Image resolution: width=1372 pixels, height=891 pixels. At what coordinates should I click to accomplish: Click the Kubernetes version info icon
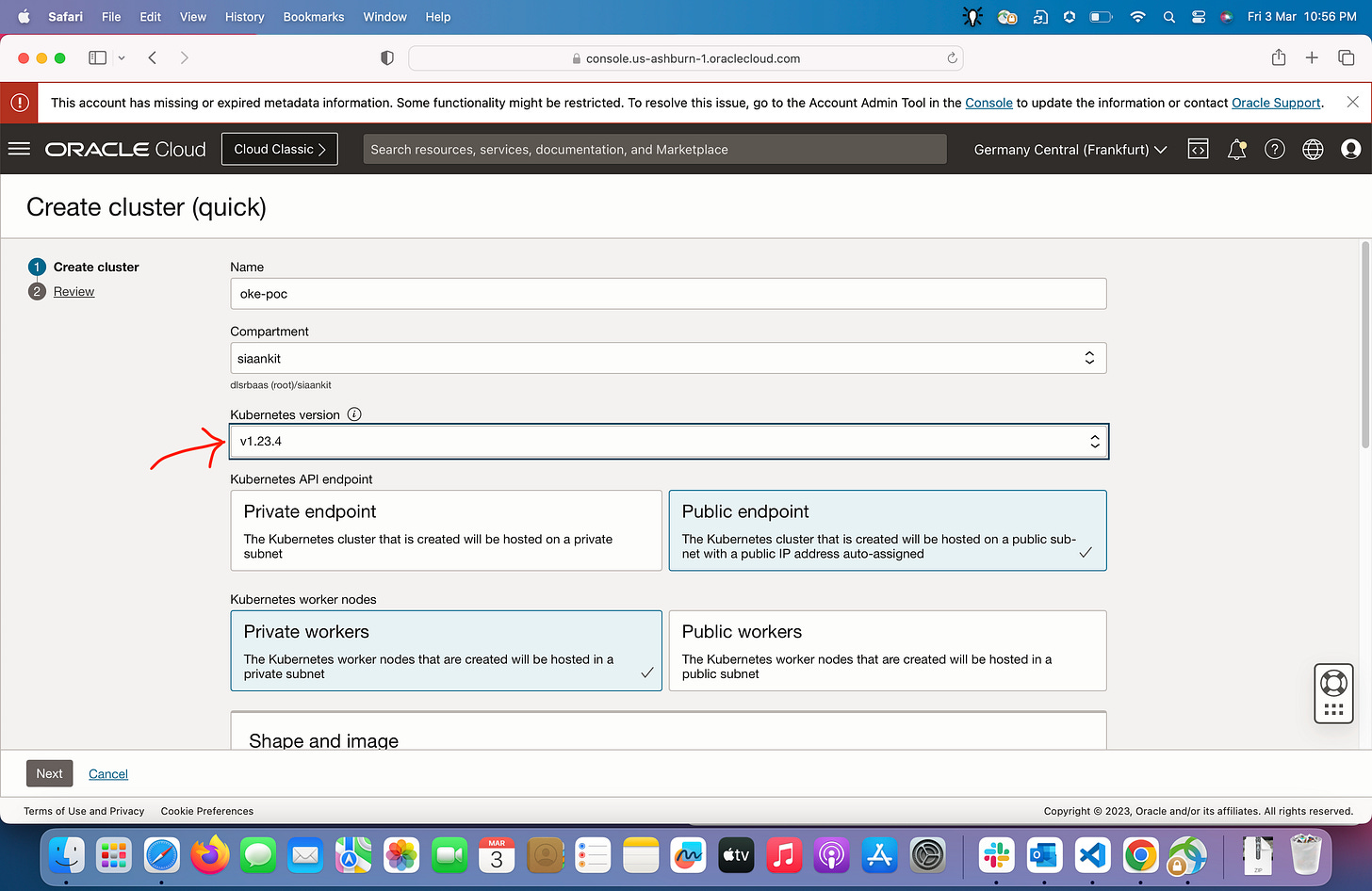click(x=354, y=414)
